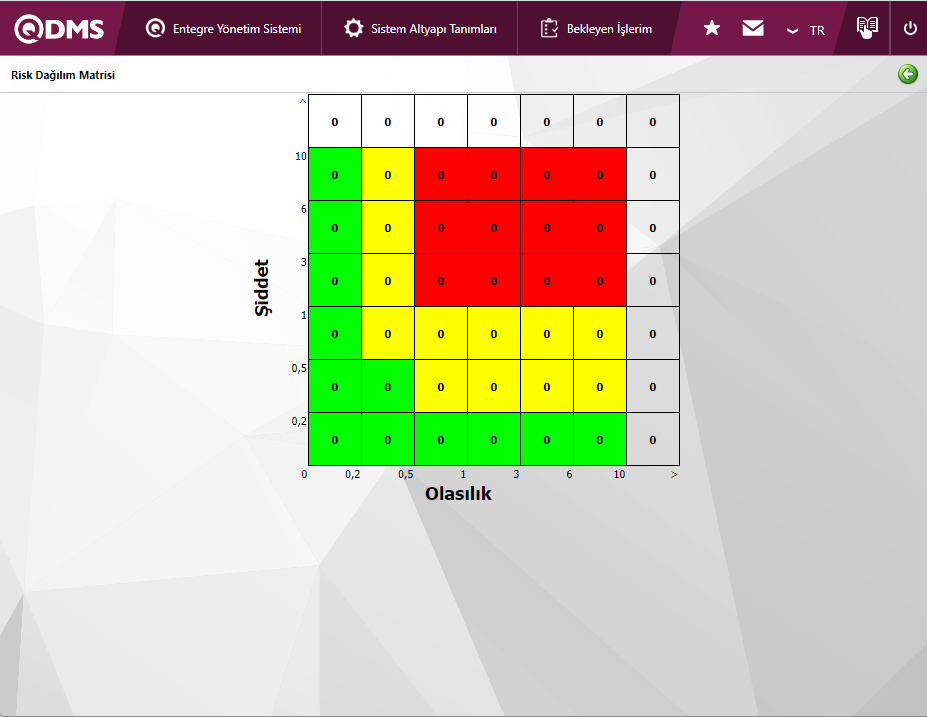
Task: Click green cell in bottom row, probability 10 column
Action: coord(600,439)
